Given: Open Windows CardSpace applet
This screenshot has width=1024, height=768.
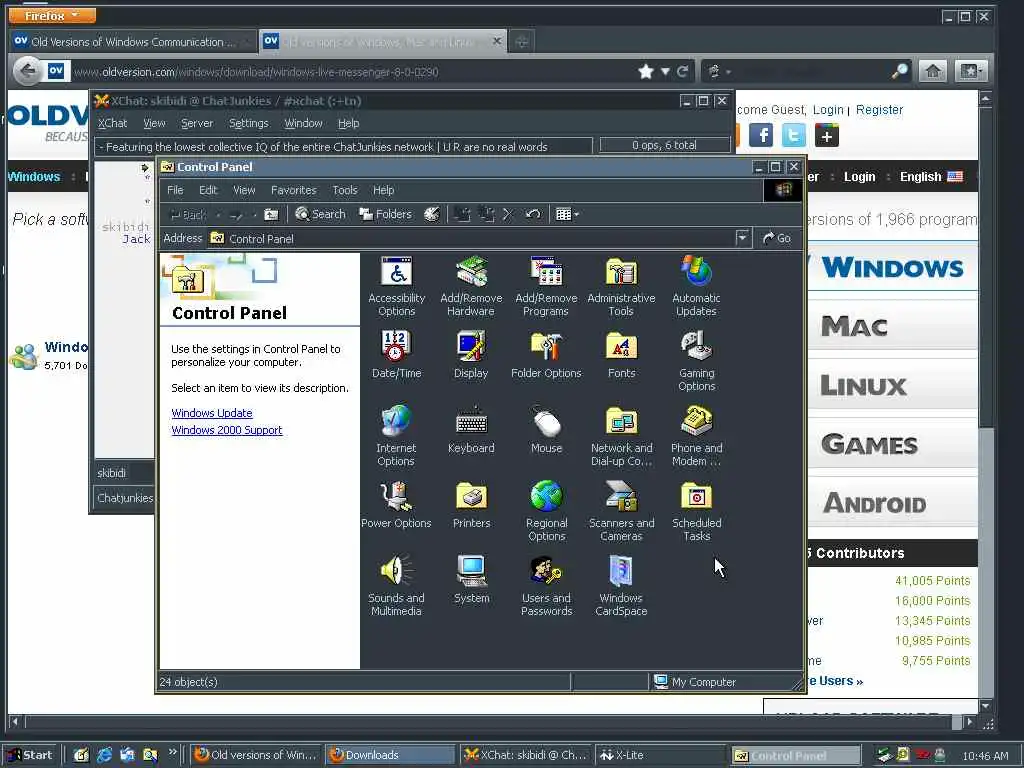Looking at the screenshot, I should [x=621, y=585].
